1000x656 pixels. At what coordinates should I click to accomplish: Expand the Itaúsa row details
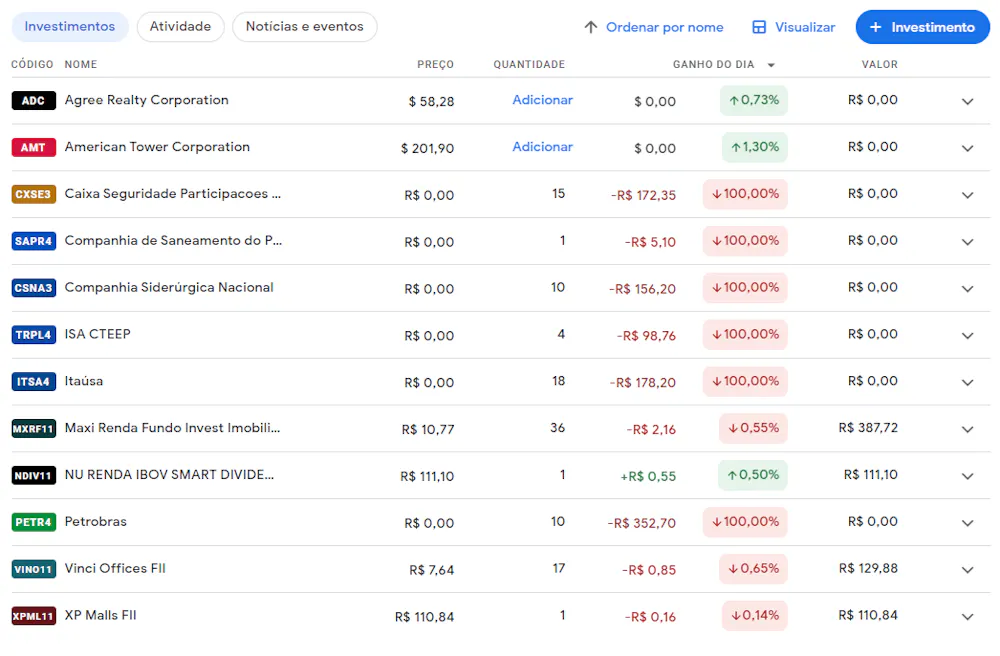(x=967, y=382)
